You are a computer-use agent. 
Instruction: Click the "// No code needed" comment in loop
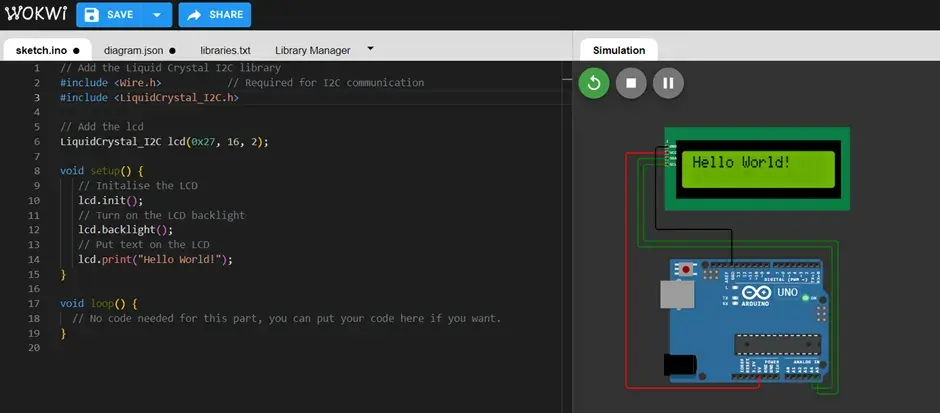pos(287,318)
